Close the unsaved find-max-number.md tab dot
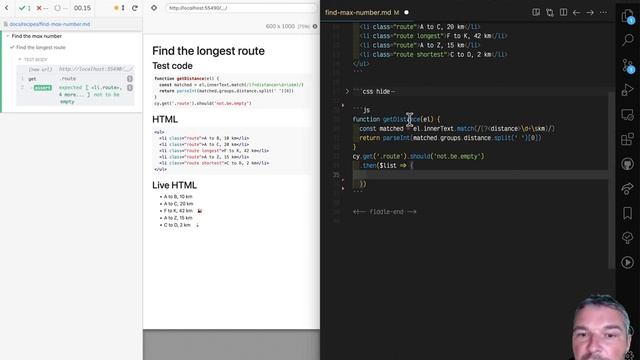Viewport: 640px width, 360px height. click(406, 13)
